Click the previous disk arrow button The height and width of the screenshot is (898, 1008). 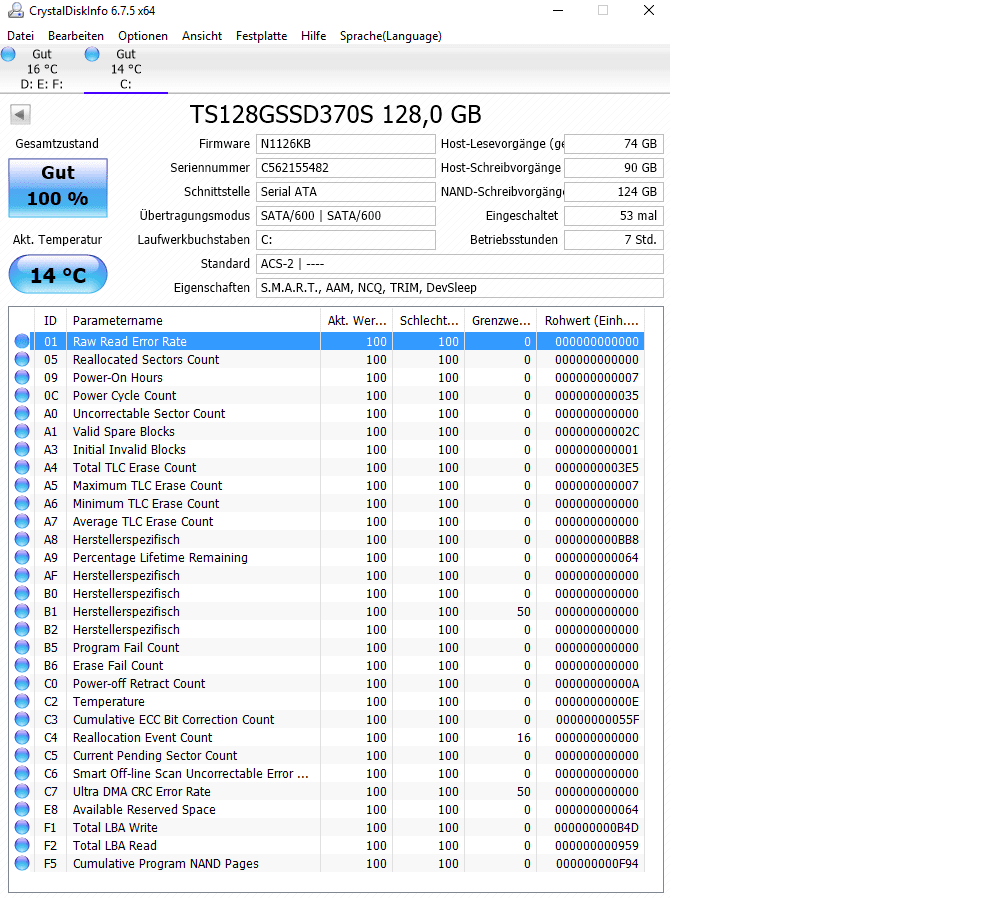tap(20, 115)
